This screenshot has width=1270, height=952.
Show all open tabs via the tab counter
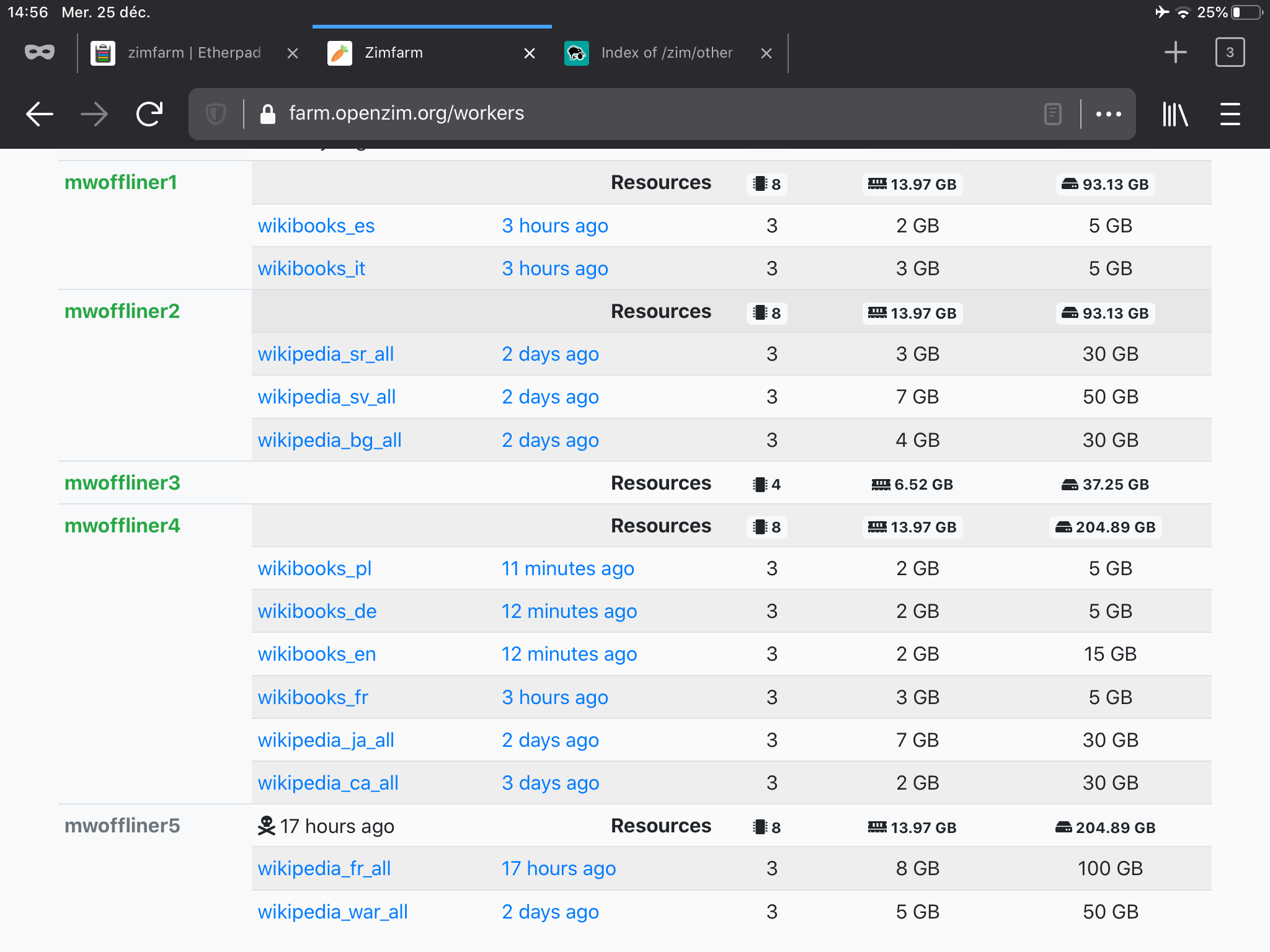1229,52
